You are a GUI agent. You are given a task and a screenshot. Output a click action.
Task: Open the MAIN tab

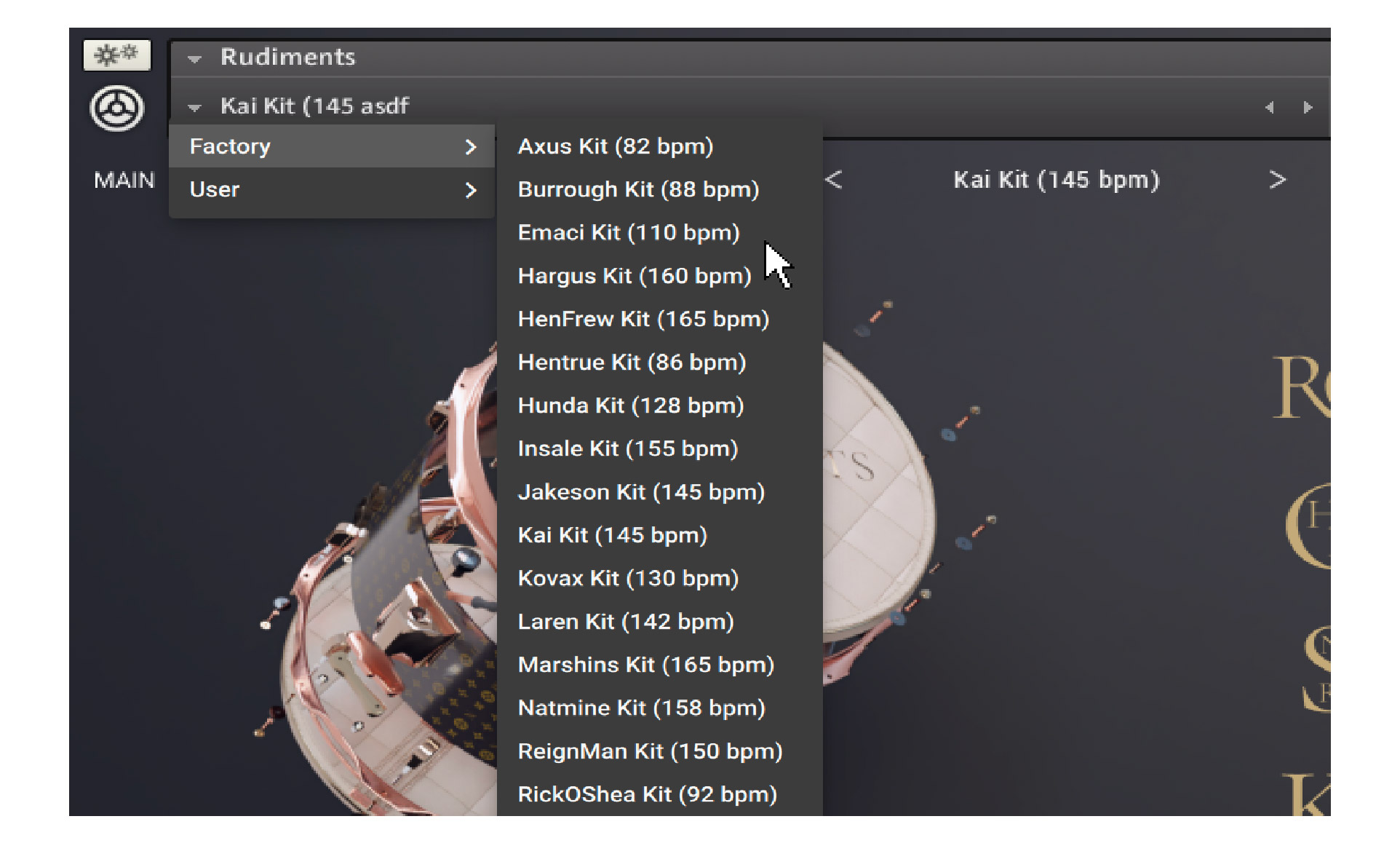point(124,180)
